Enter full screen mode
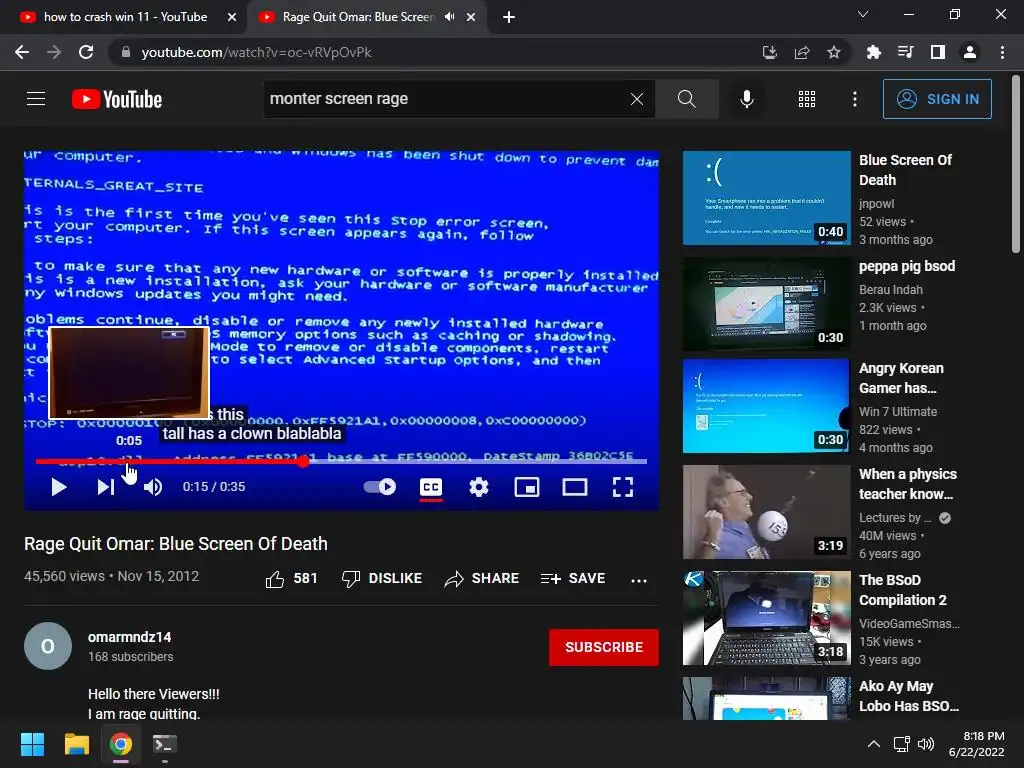This screenshot has width=1024, height=768. (x=622, y=487)
